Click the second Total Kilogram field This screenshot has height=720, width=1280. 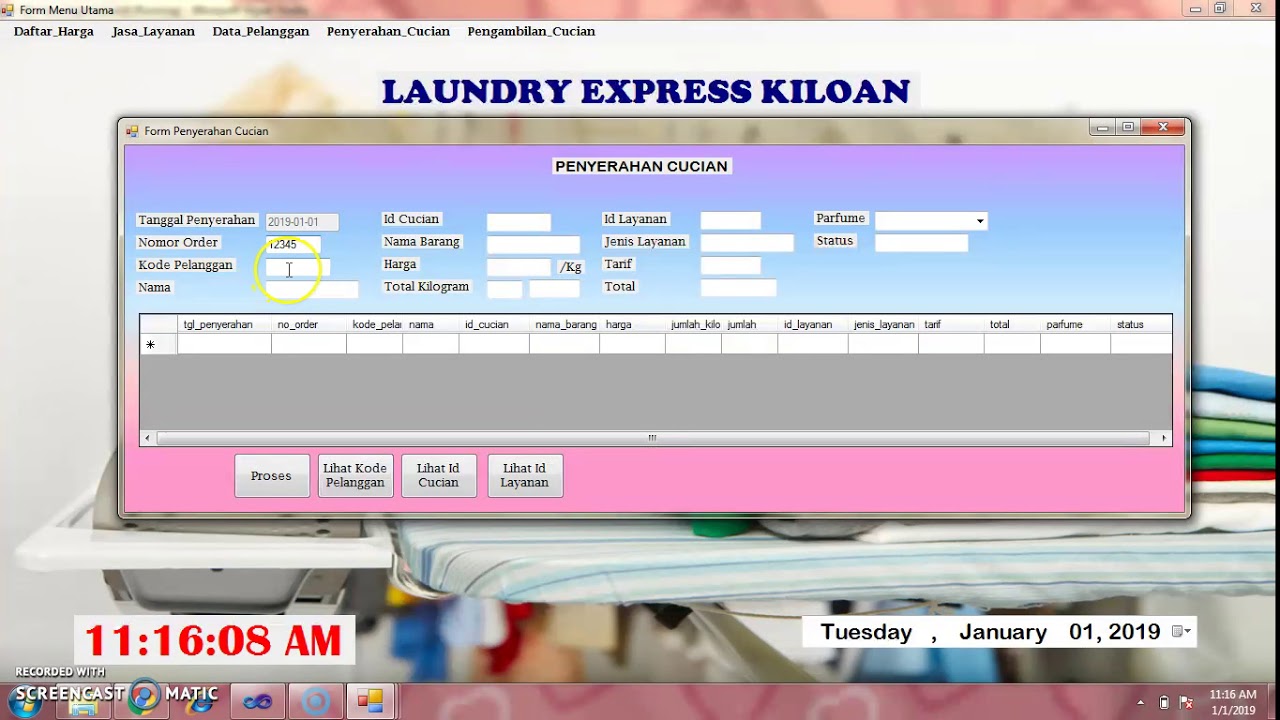[554, 289]
